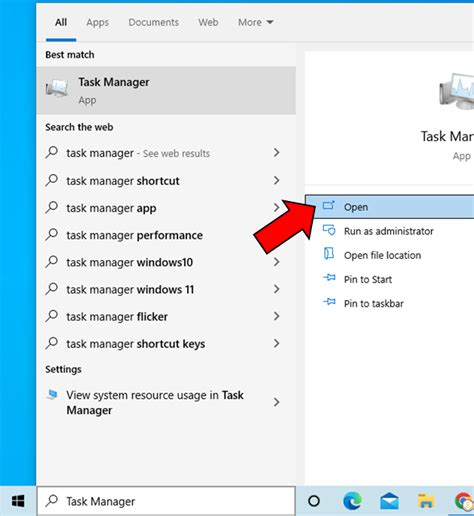Click the Task Manager app icon in Best match
Screen dimensions: 474x516
point(57,89)
